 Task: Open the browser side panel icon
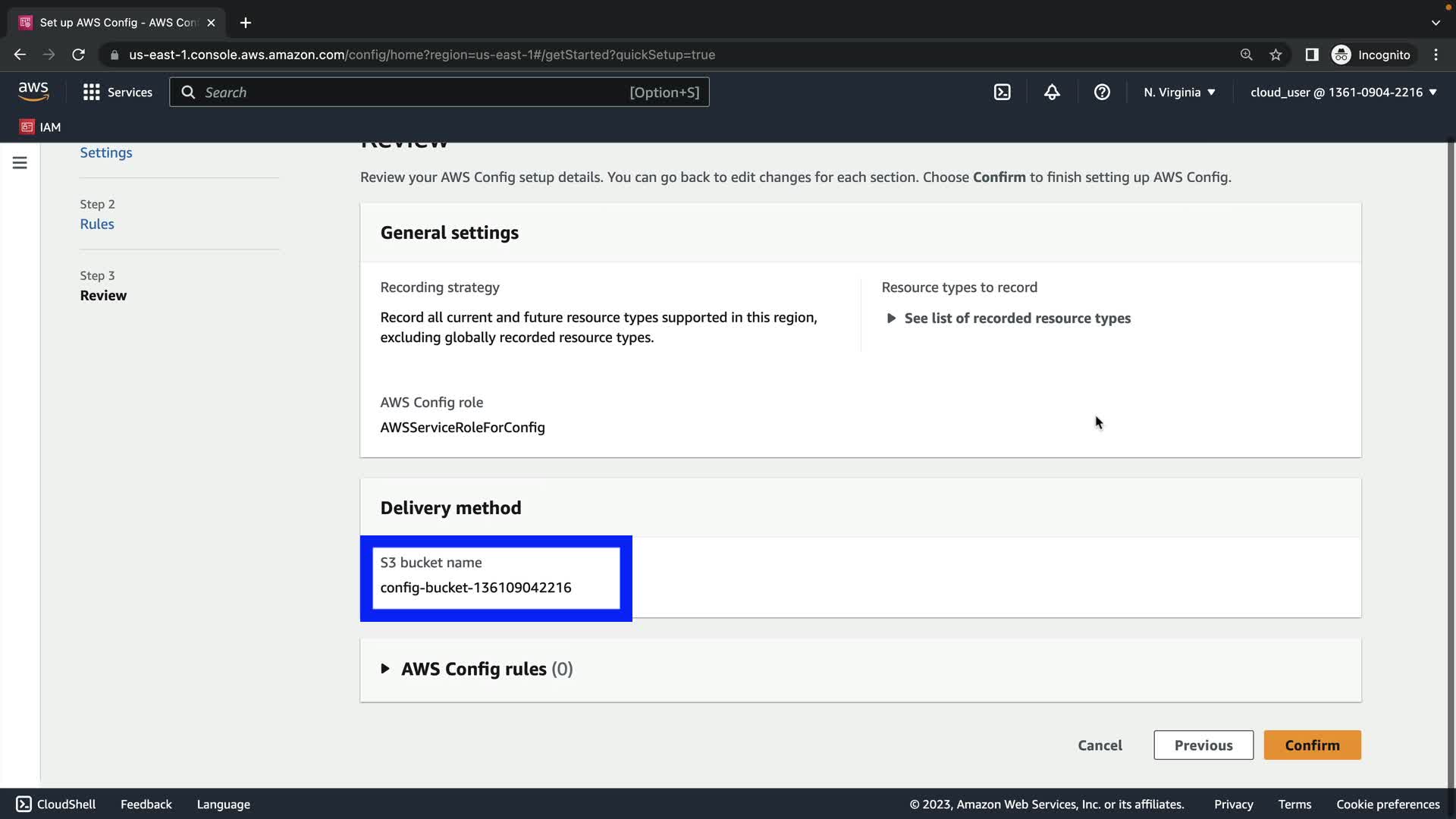pos(1311,55)
